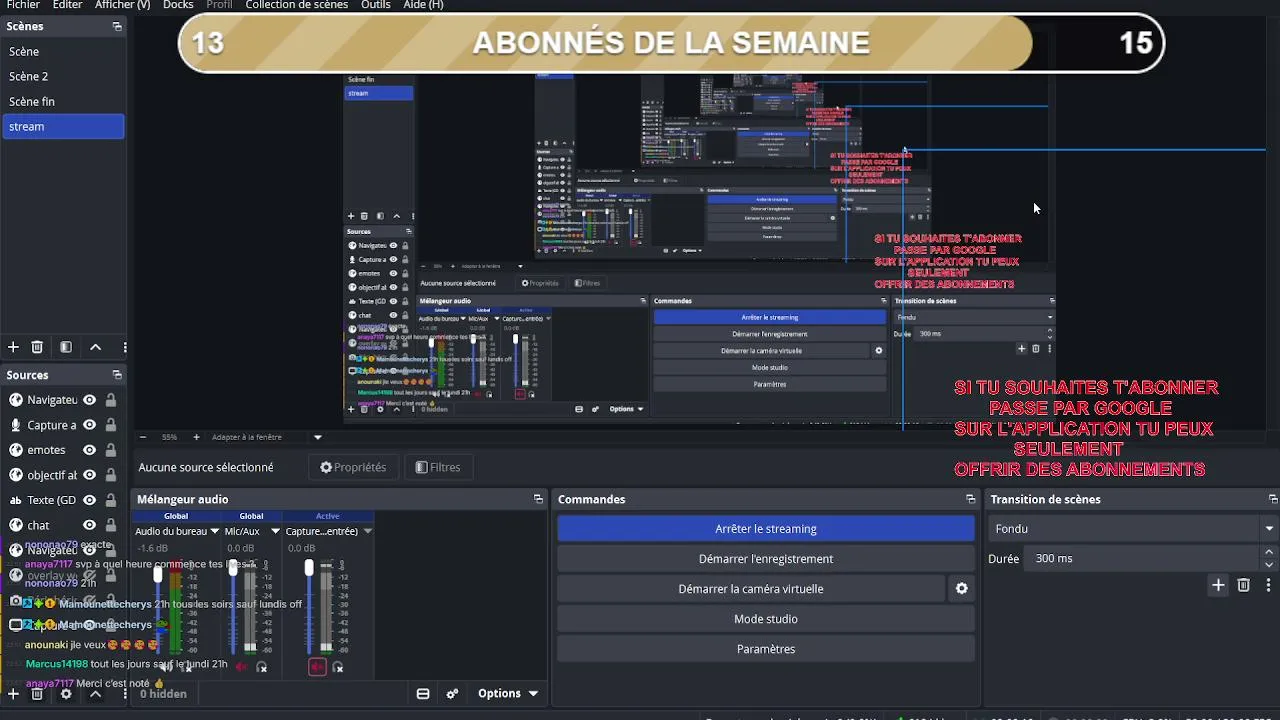Lock the emotes source
Image resolution: width=1280 pixels, height=720 pixels.
(110, 450)
